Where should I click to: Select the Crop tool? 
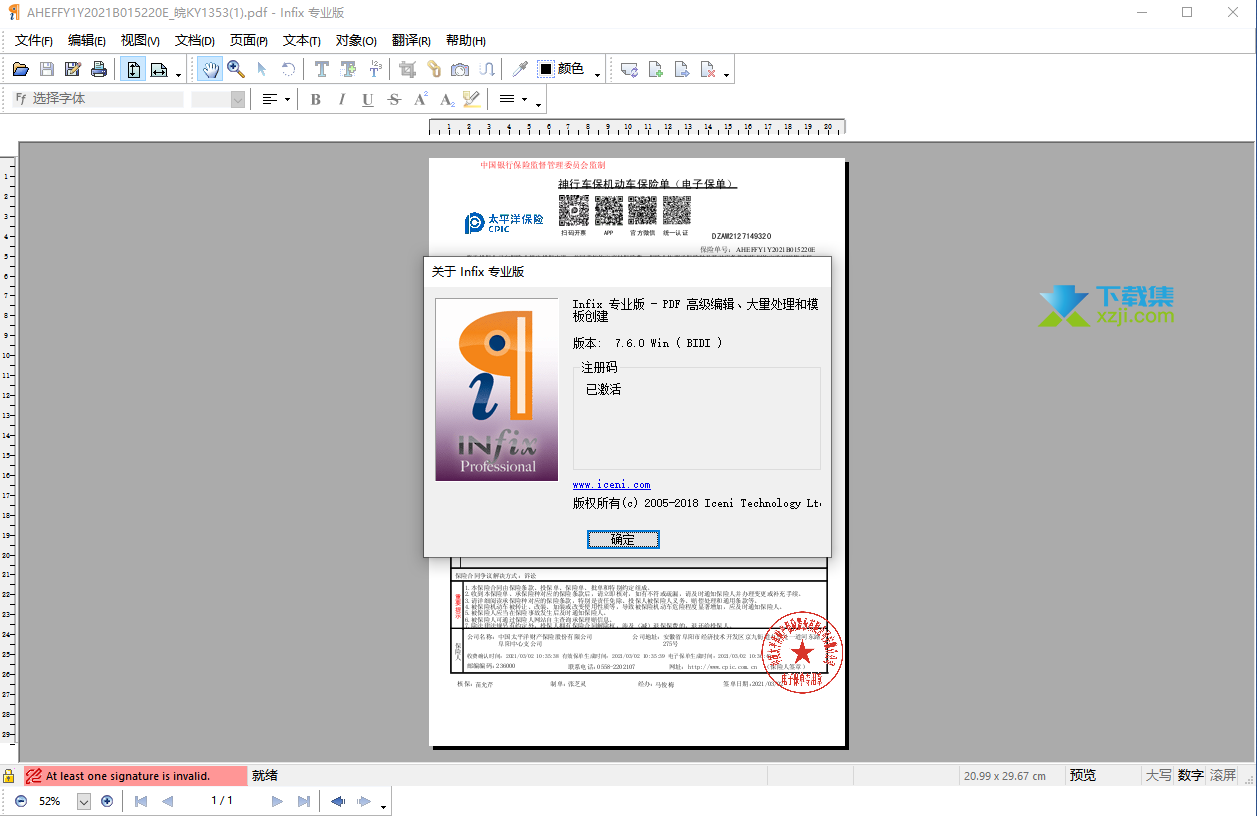408,69
